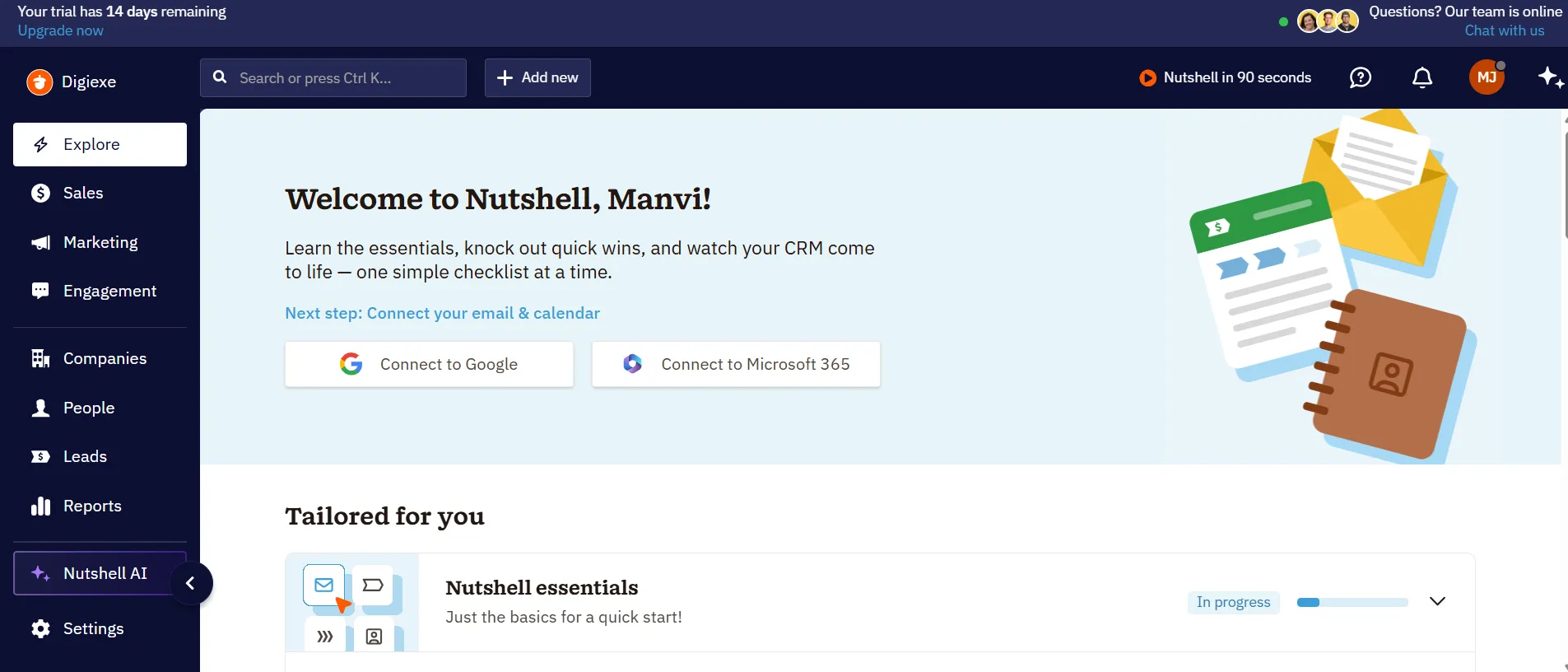The width and height of the screenshot is (1568, 672).
Task: Click the In progress status badge
Action: [x=1233, y=602]
